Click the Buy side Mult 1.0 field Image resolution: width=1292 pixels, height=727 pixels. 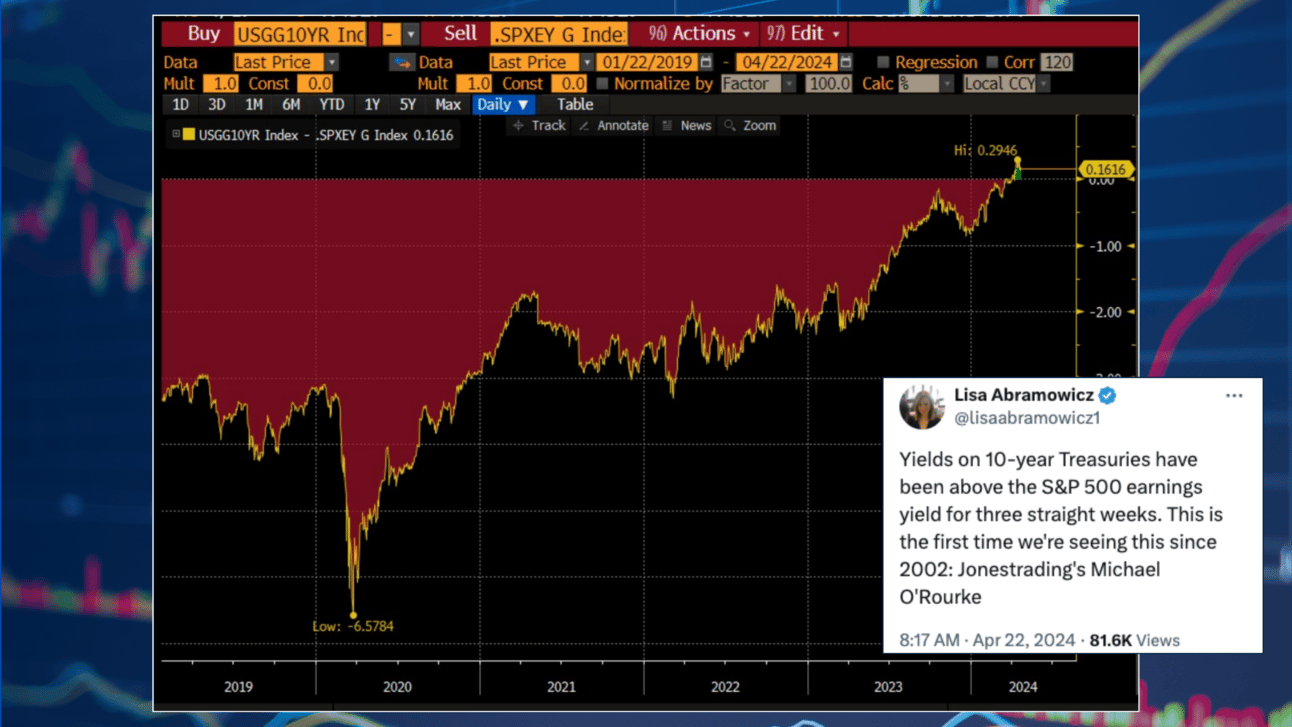[x=221, y=84]
